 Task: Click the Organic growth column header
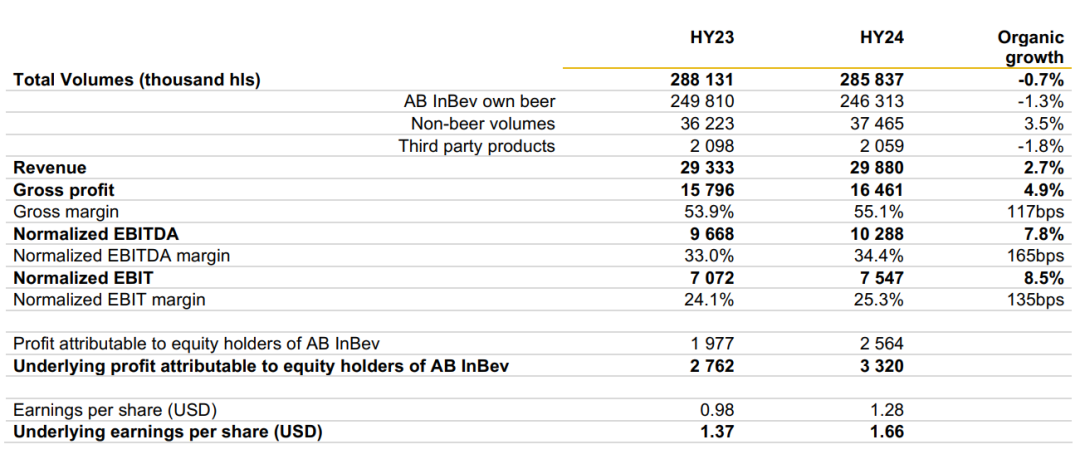1030,48
